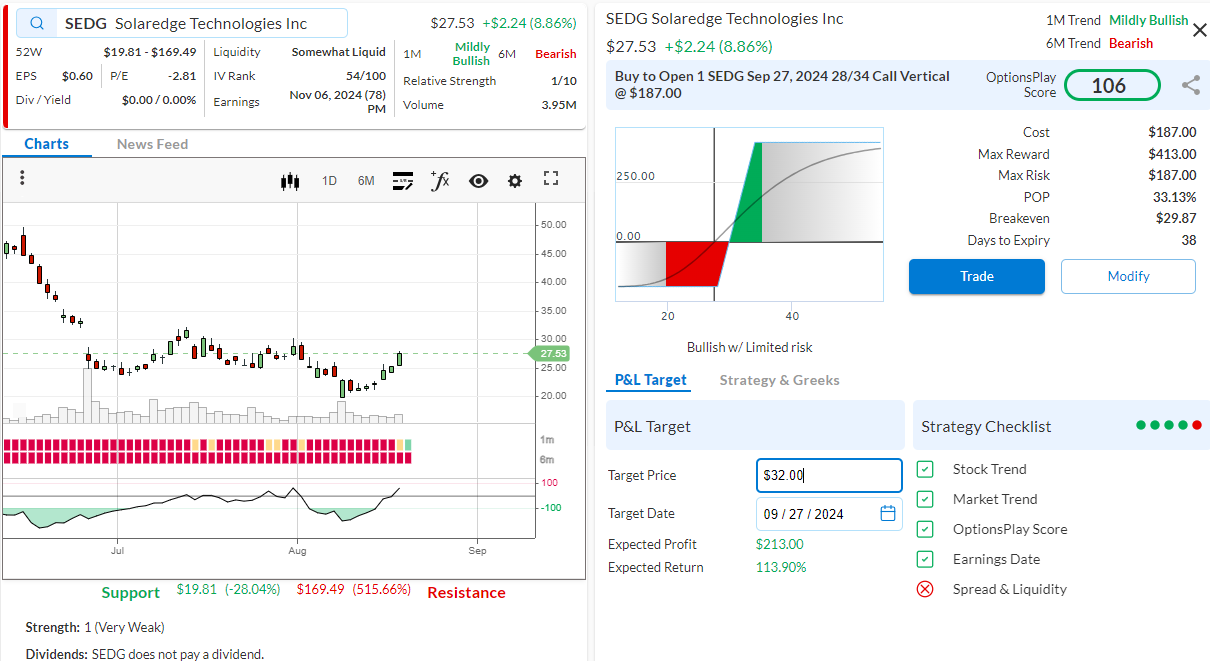Screen dimensions: 1210x661
Task: Toggle the Earnings Date checklist box
Action: [925, 559]
